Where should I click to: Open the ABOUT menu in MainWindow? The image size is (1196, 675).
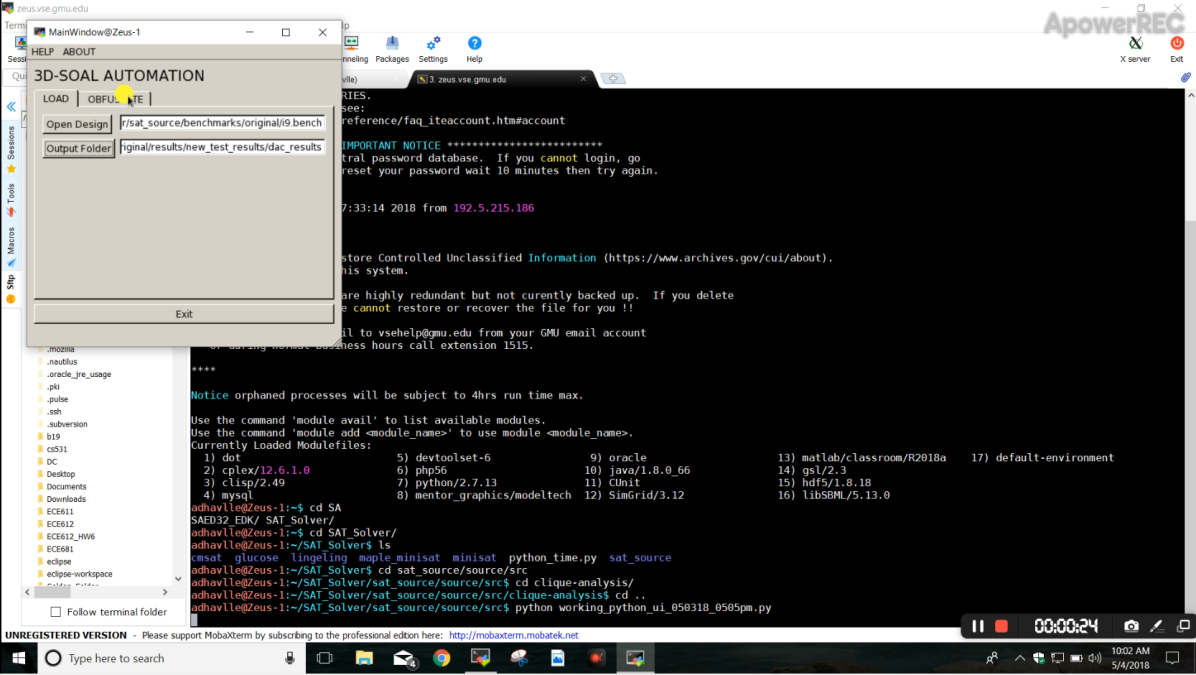(79, 52)
